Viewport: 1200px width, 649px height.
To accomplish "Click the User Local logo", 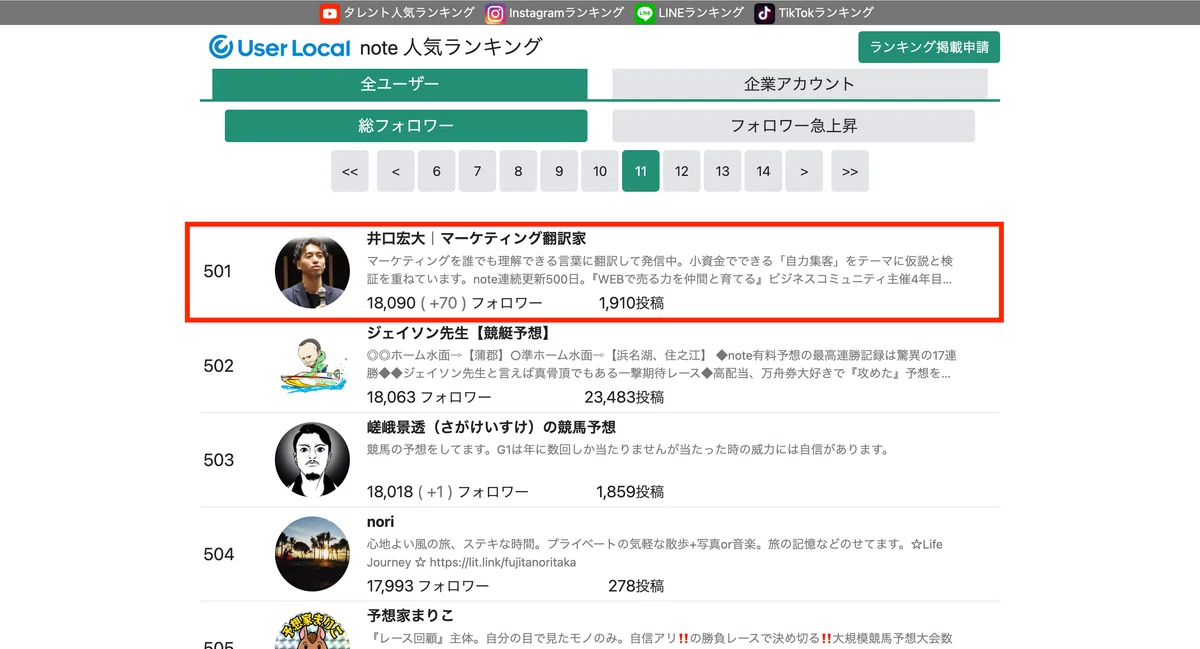I will point(280,47).
